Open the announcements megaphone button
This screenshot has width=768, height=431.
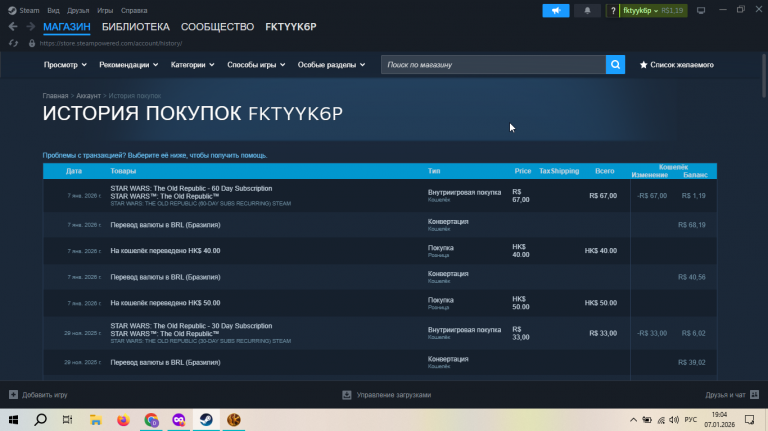[x=556, y=10]
